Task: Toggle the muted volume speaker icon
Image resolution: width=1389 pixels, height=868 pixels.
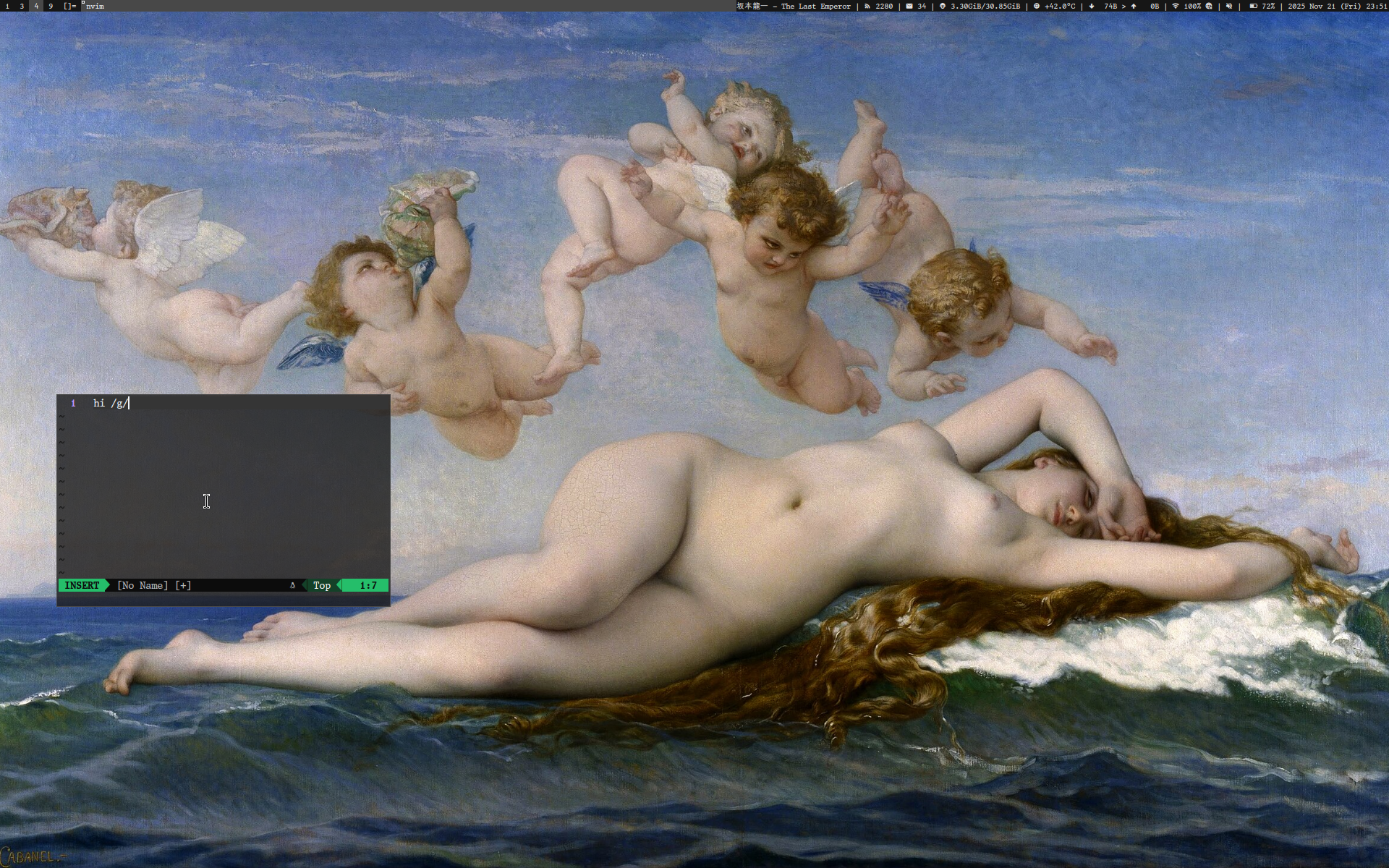Action: (x=1229, y=6)
